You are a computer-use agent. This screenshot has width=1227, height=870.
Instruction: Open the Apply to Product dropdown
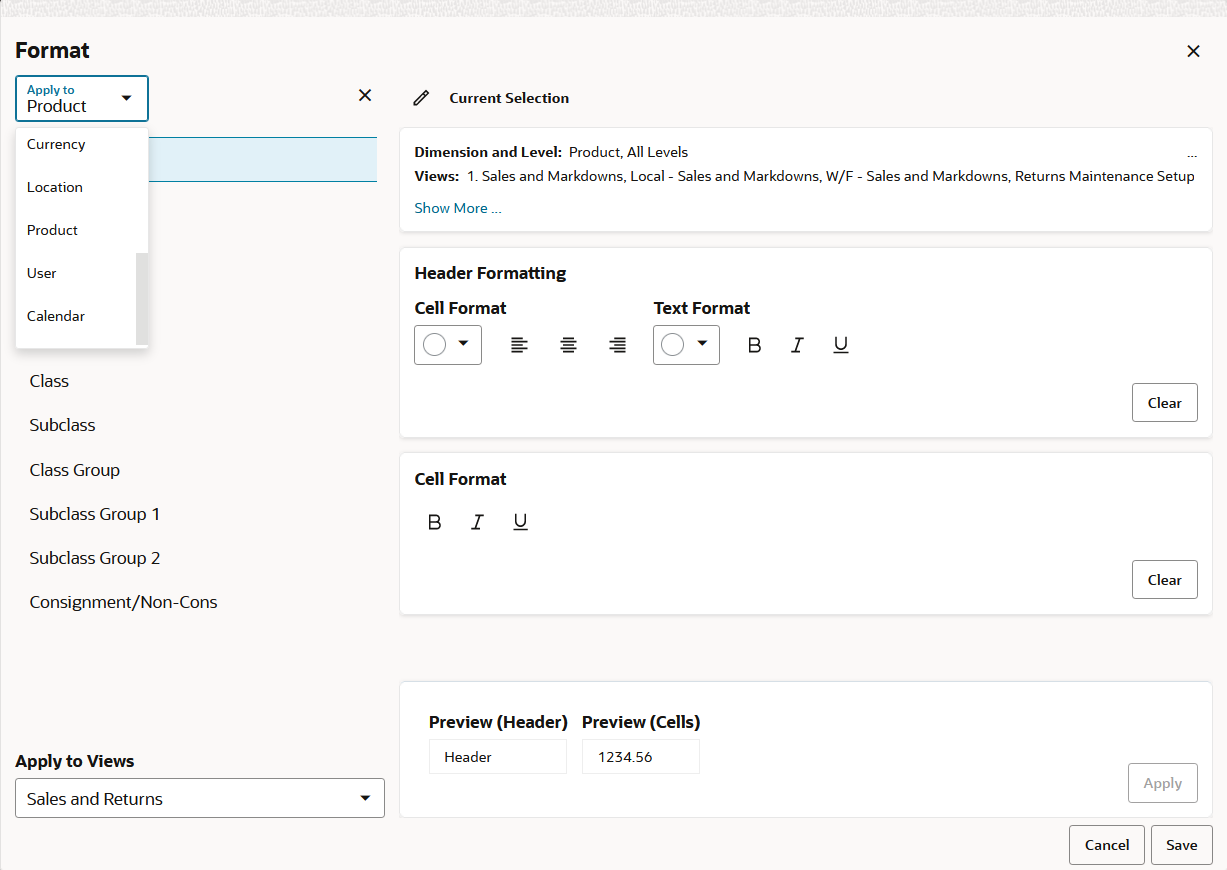click(82, 99)
